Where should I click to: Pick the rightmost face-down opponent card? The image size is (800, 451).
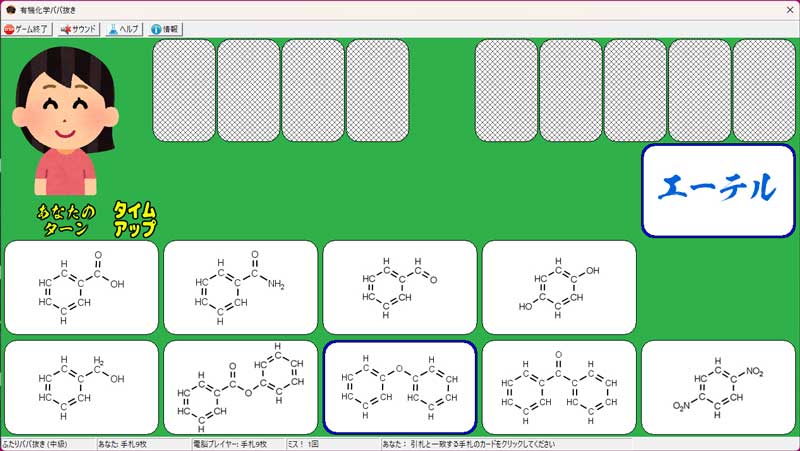[x=764, y=90]
